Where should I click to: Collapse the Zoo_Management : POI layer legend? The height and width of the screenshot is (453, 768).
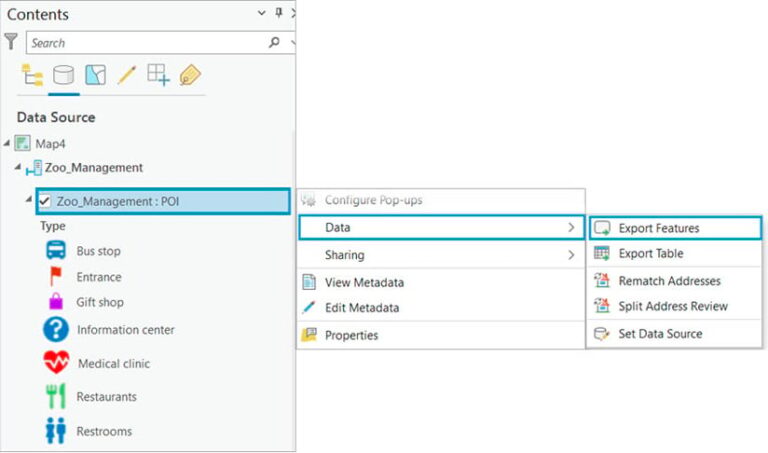(x=29, y=199)
